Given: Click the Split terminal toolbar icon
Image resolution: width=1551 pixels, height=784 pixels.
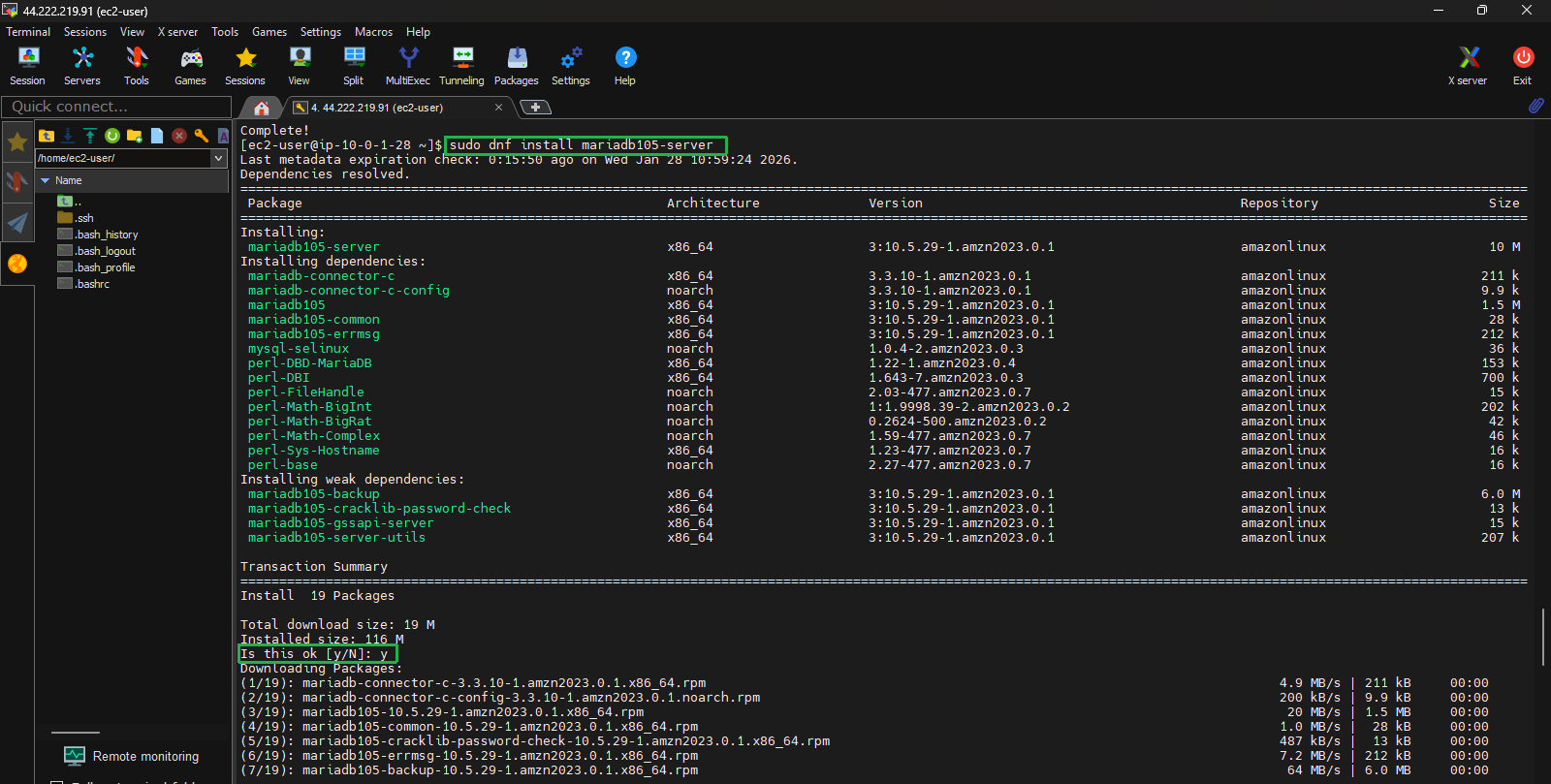Looking at the screenshot, I should [x=354, y=66].
